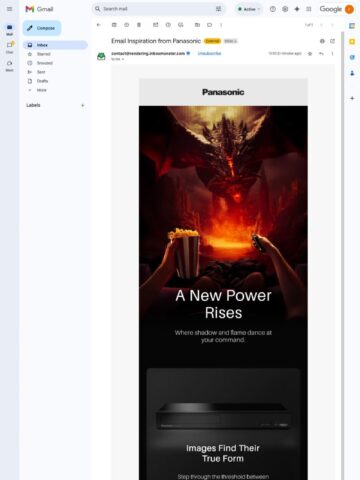The width and height of the screenshot is (360, 480).
Task: Click the Unsubscribe link
Action: (x=209, y=53)
